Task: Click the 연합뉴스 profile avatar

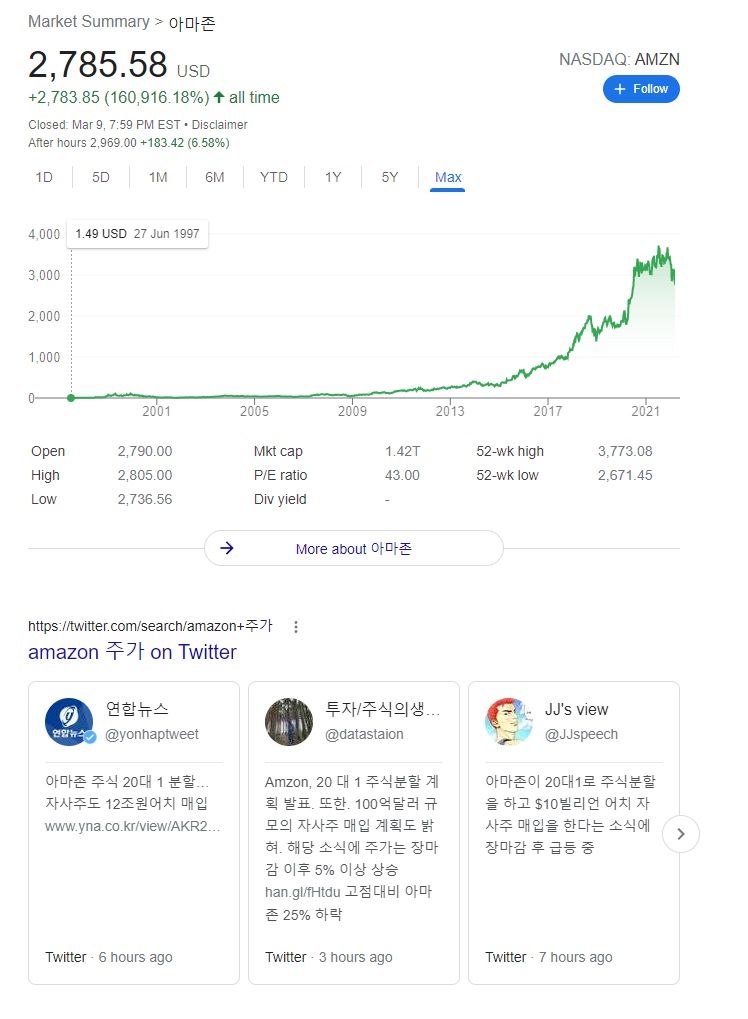Action: point(69,722)
